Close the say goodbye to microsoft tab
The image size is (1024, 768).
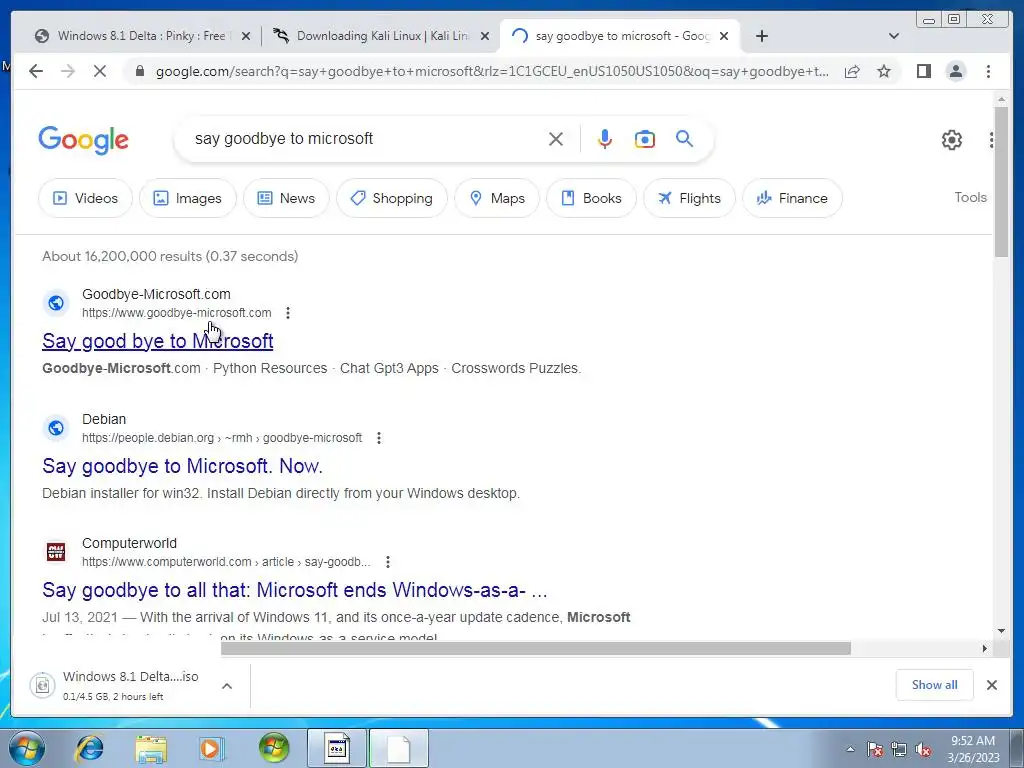pos(724,37)
